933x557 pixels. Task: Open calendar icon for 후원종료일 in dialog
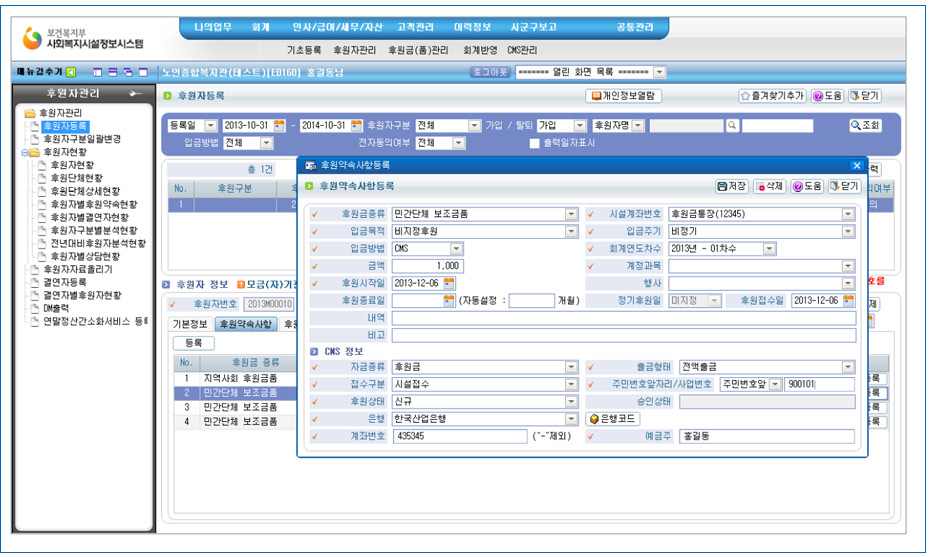(x=449, y=301)
